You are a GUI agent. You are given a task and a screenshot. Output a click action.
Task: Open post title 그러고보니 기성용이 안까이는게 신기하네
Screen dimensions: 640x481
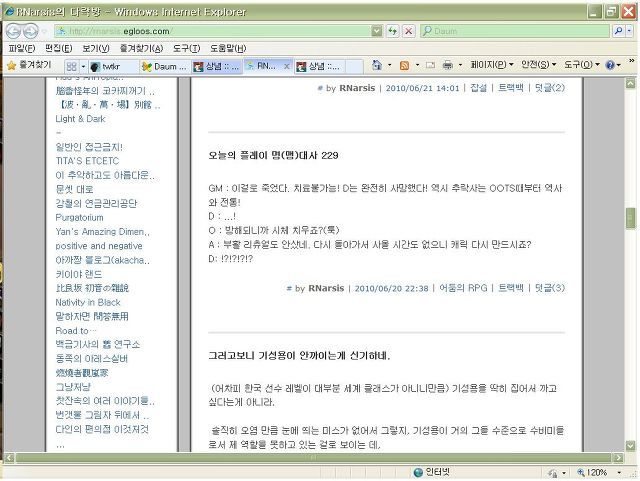pos(299,355)
